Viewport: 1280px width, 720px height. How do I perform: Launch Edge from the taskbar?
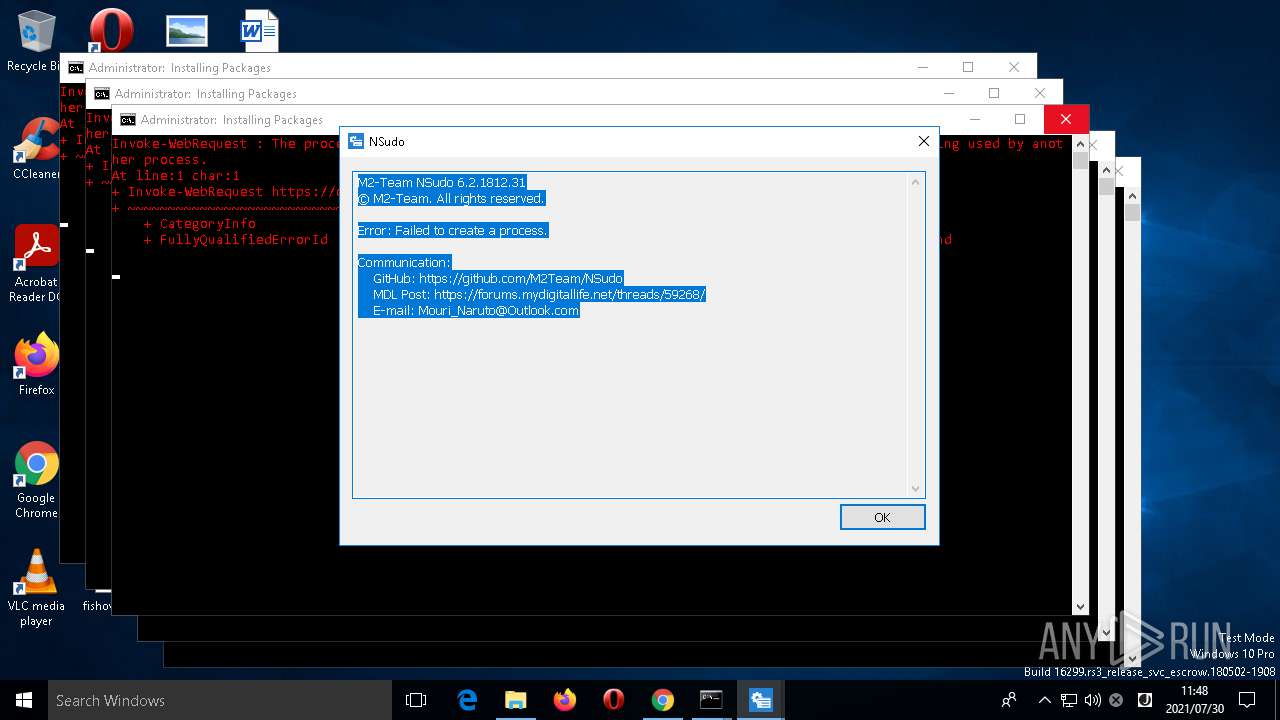coord(467,700)
